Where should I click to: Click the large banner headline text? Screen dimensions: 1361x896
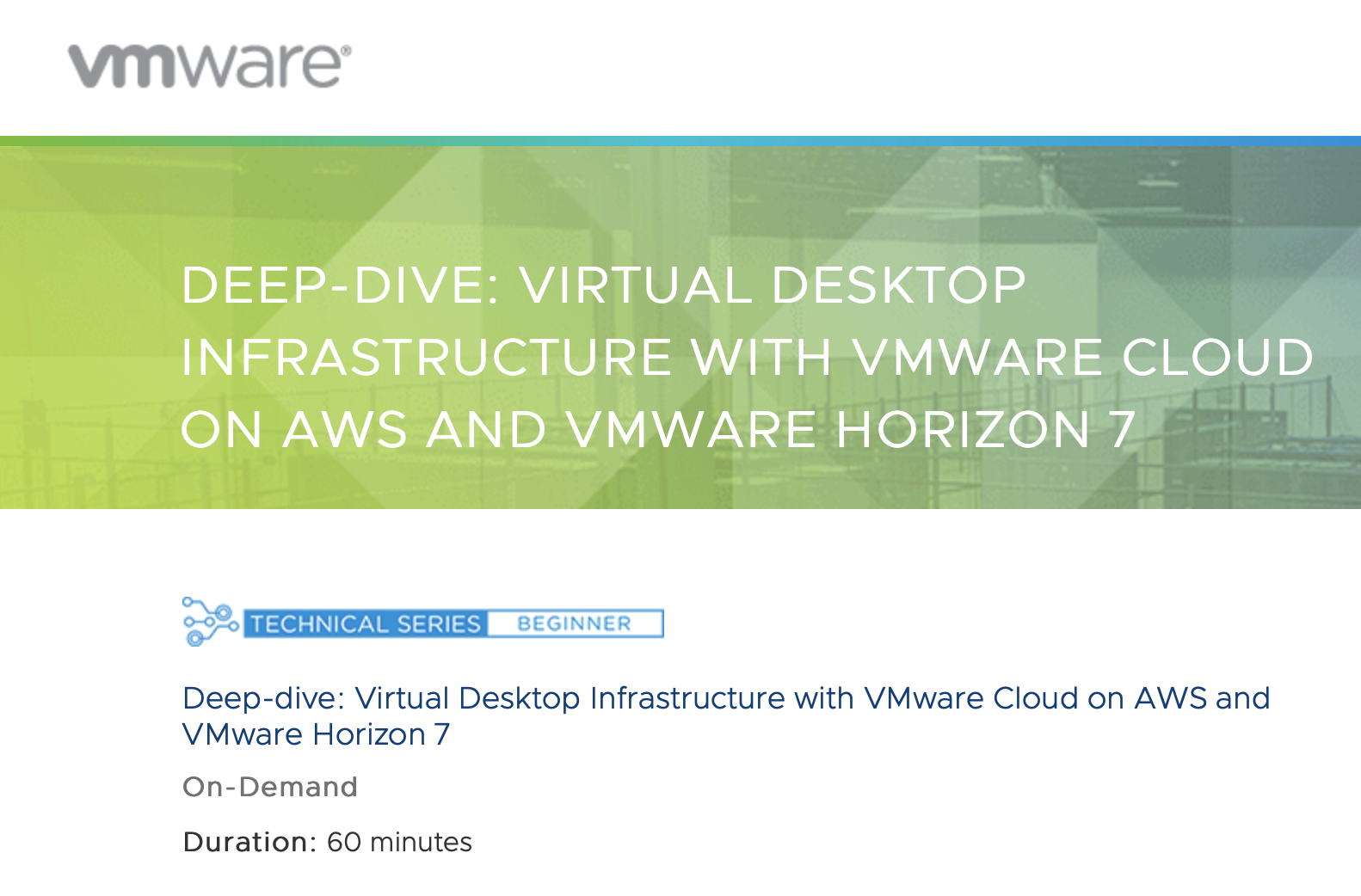pyautogui.click(x=748, y=357)
